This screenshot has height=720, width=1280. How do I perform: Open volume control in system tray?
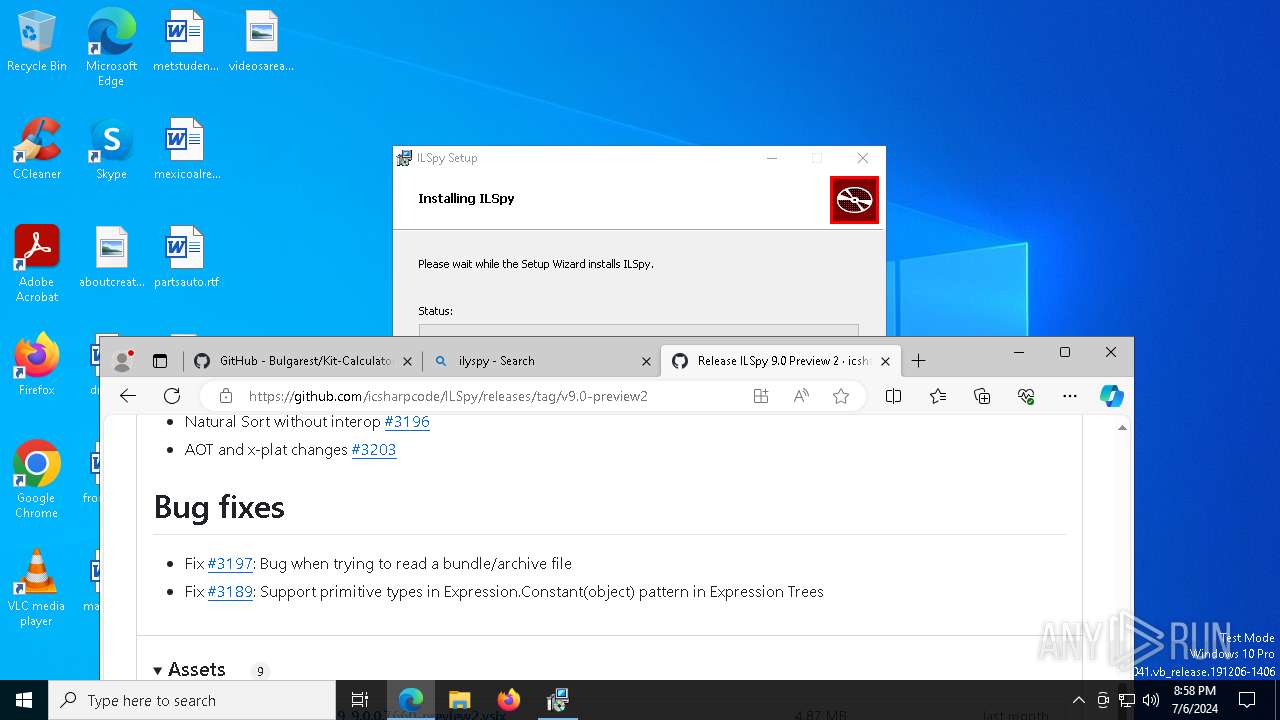click(1151, 700)
